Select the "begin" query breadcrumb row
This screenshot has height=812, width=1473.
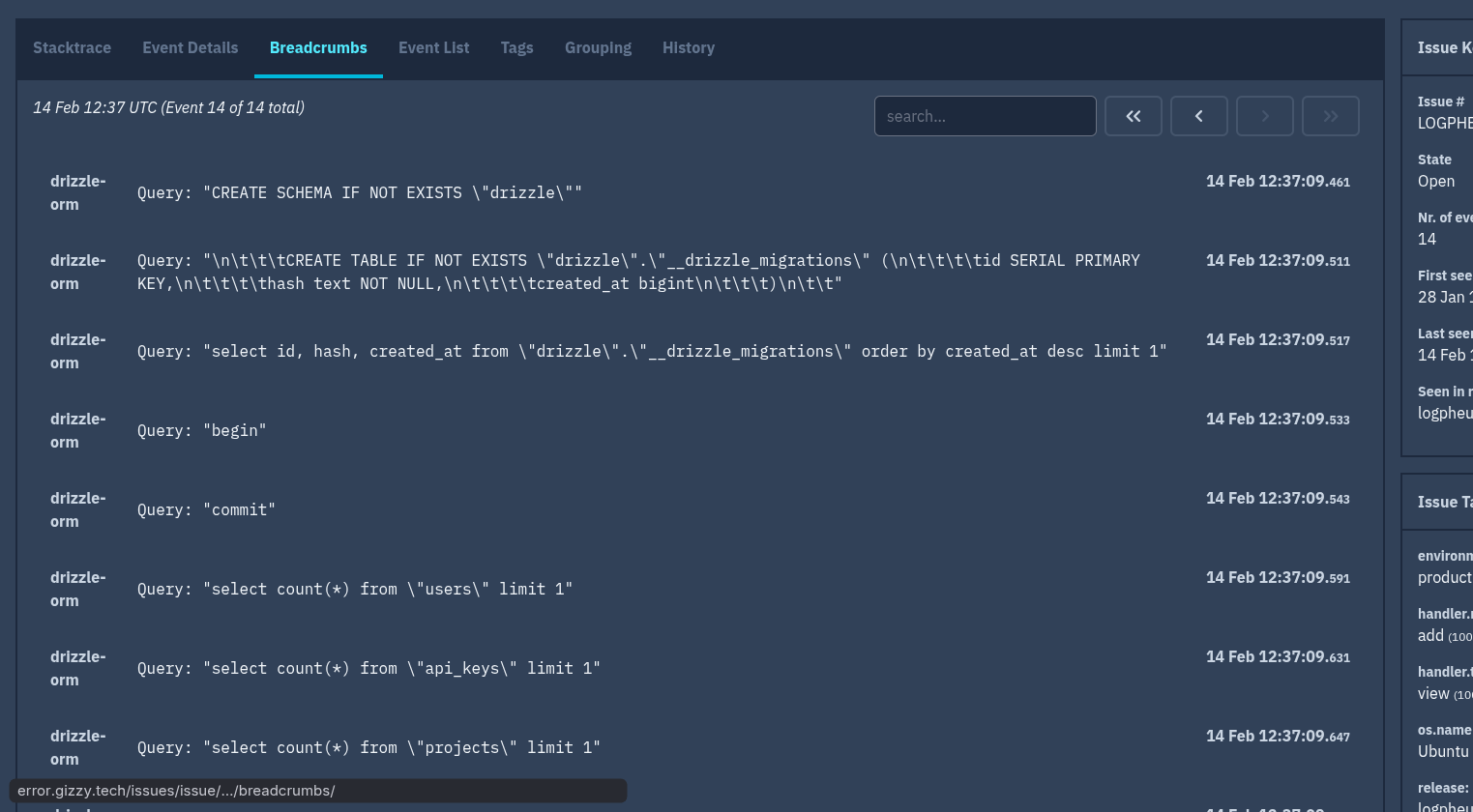(x=201, y=431)
